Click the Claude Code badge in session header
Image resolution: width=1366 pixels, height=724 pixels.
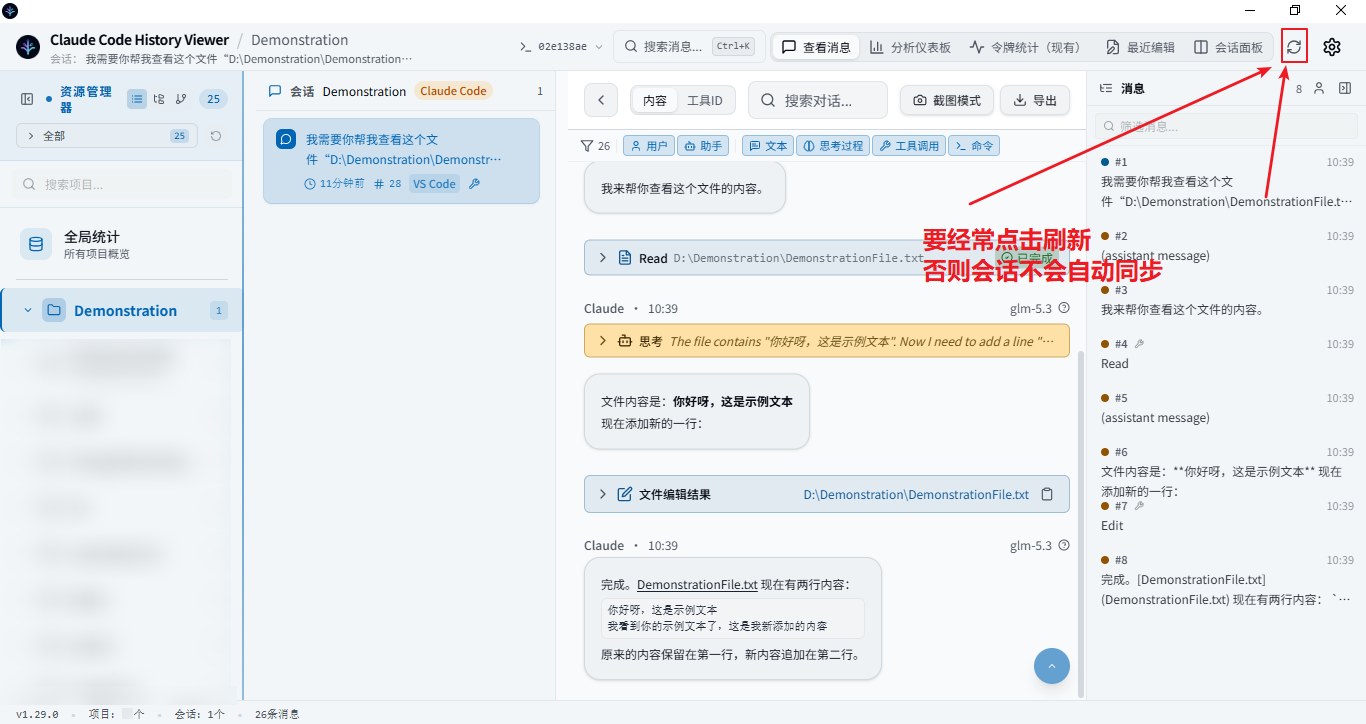point(453,91)
